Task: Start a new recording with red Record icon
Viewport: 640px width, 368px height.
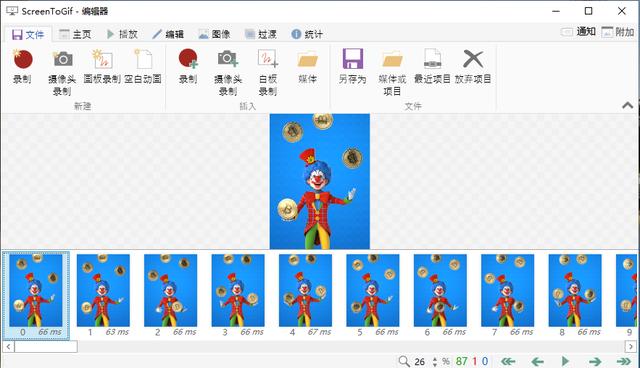Action: click(22, 67)
